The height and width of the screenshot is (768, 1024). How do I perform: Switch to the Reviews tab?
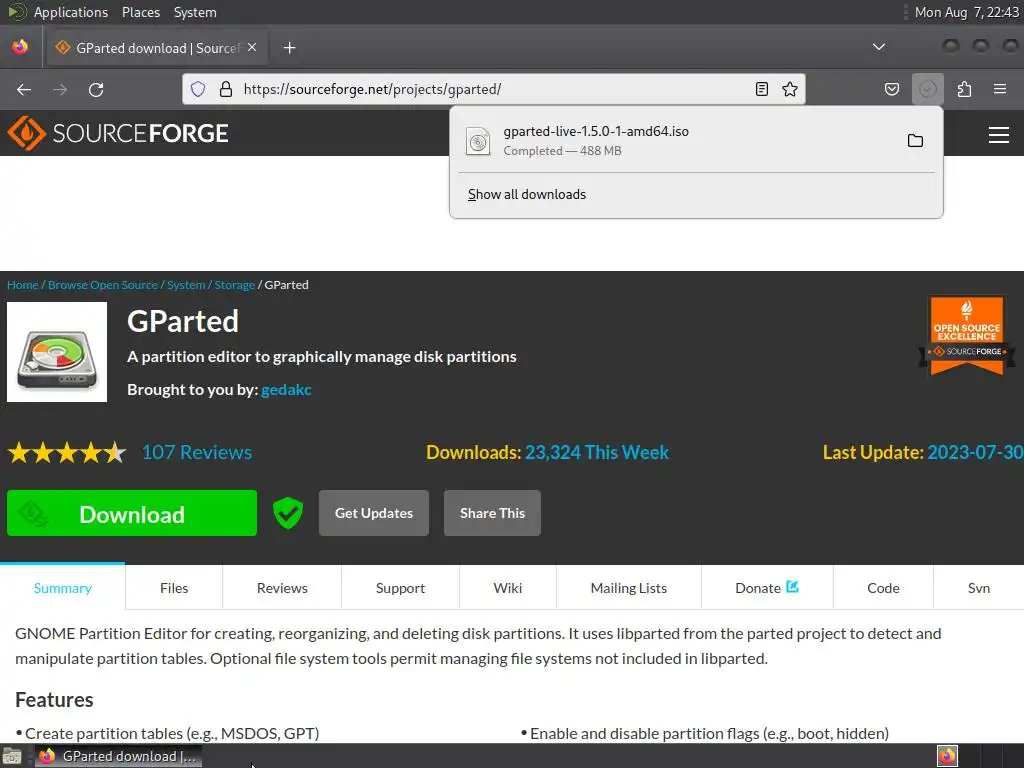tap(282, 588)
